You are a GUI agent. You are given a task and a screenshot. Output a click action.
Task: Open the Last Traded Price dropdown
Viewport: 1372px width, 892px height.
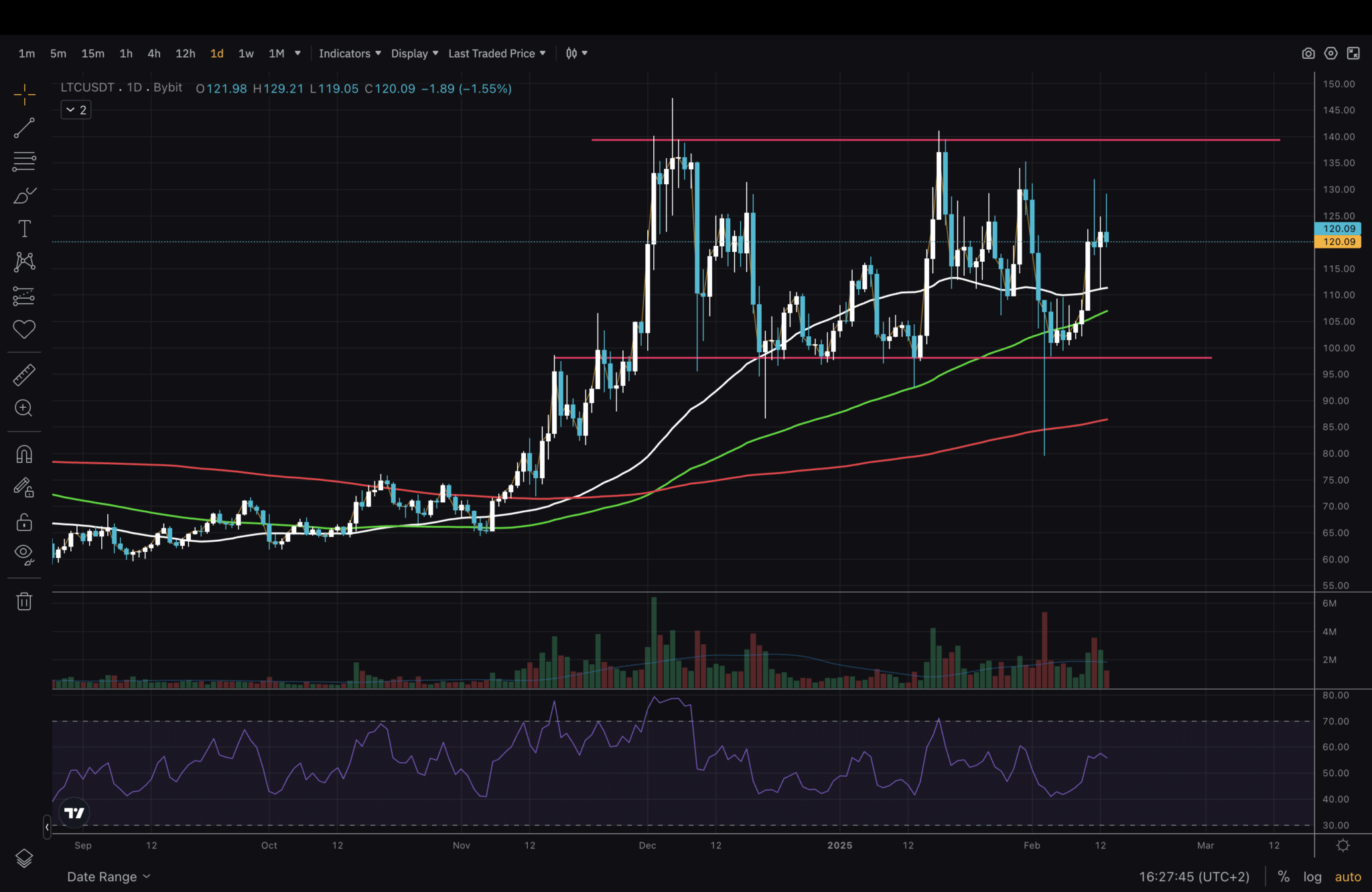pyautogui.click(x=497, y=54)
